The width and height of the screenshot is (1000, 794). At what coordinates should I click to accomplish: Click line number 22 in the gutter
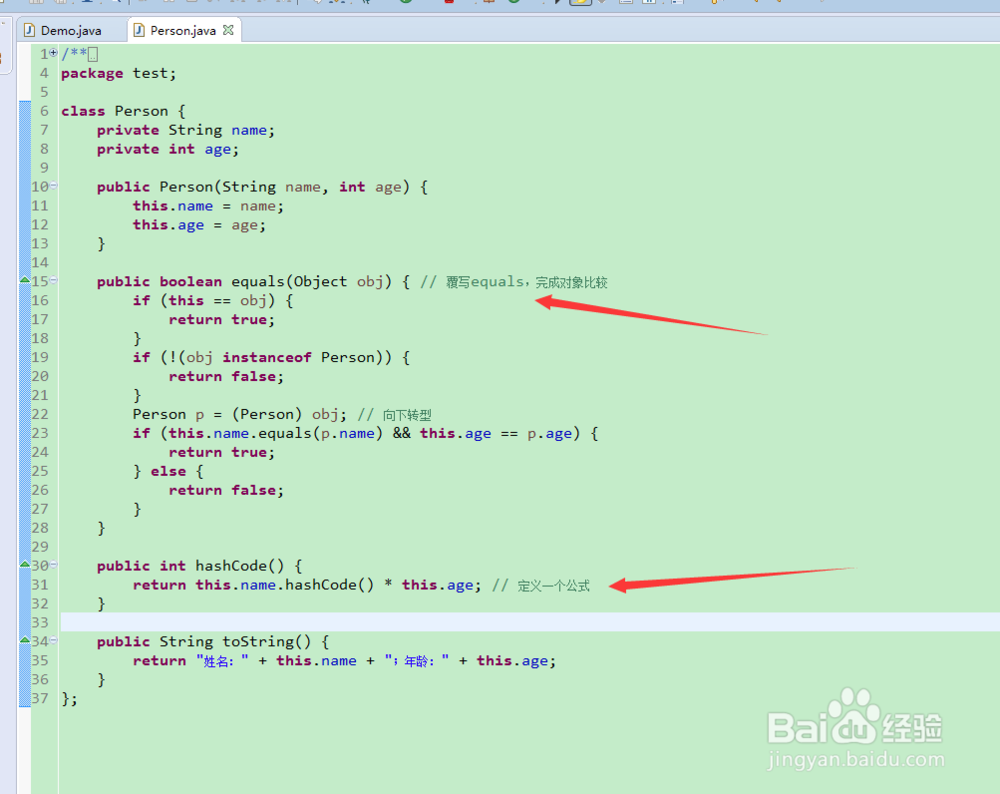[x=40, y=414]
